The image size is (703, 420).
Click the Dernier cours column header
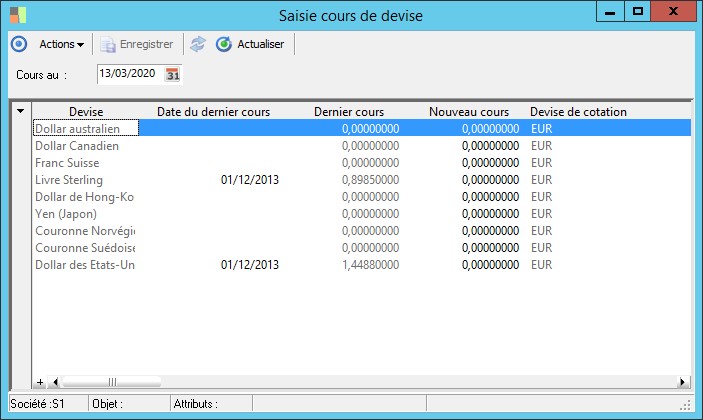point(349,112)
